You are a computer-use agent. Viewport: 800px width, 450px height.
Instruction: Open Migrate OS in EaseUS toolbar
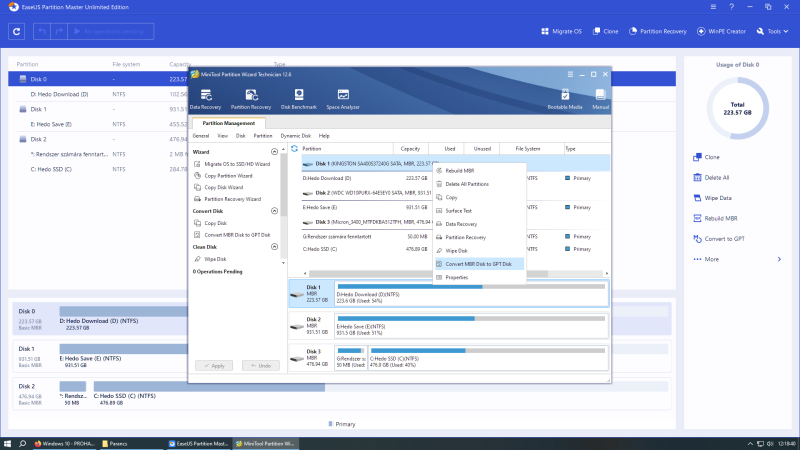[561, 32]
